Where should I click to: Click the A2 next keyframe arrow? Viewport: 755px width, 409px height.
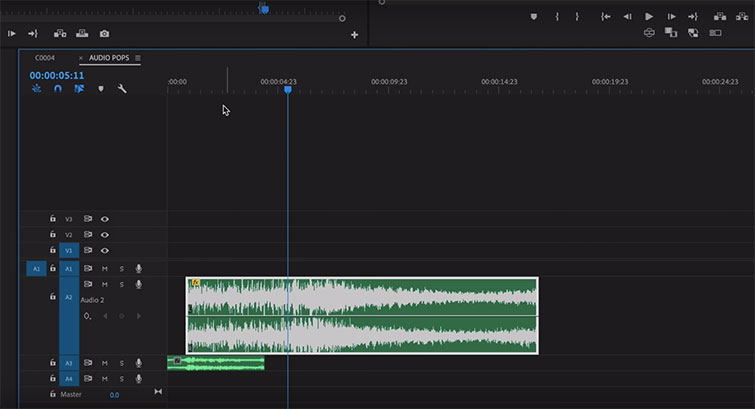pos(137,316)
